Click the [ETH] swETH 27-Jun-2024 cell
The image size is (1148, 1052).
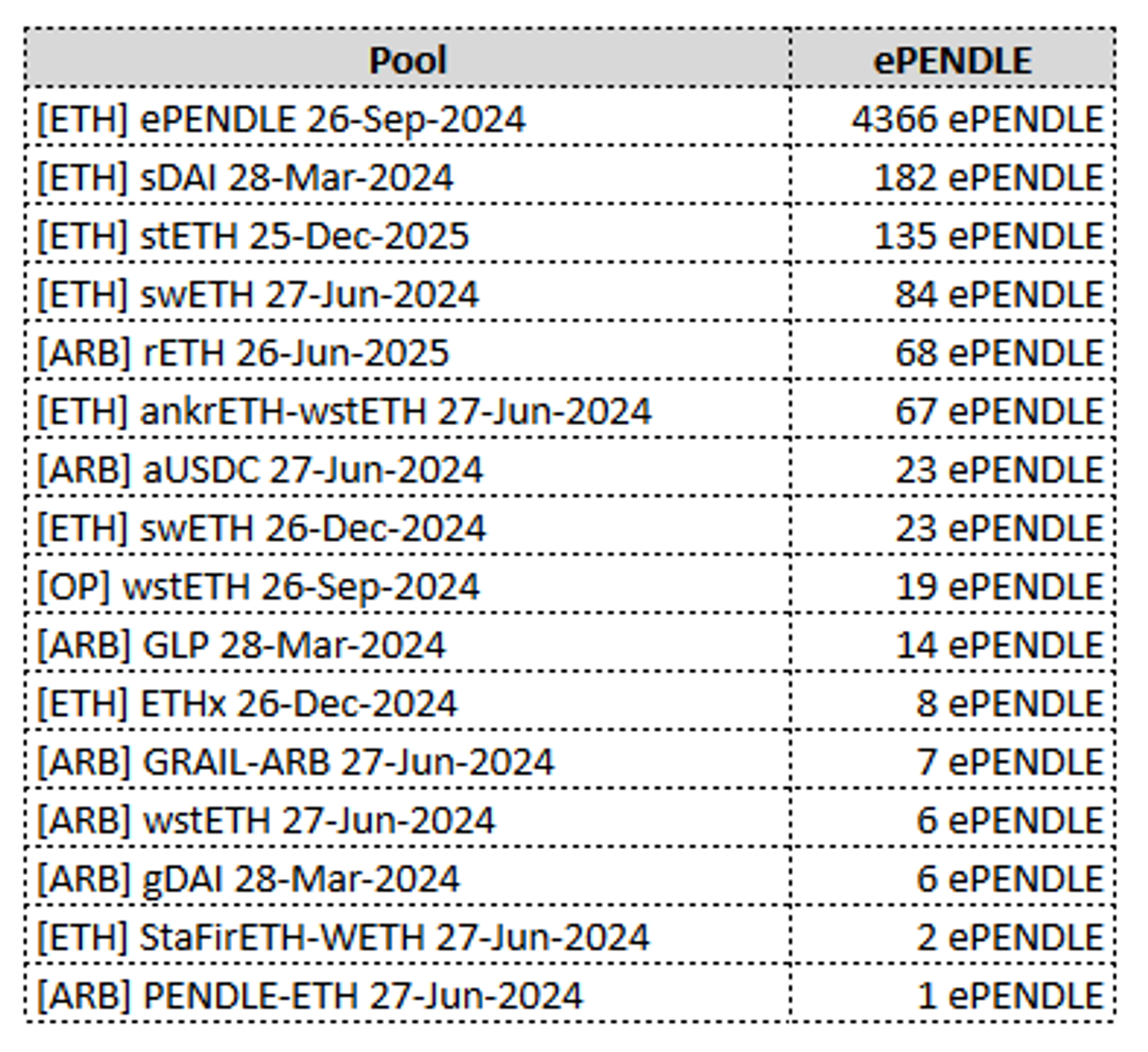coord(259,295)
